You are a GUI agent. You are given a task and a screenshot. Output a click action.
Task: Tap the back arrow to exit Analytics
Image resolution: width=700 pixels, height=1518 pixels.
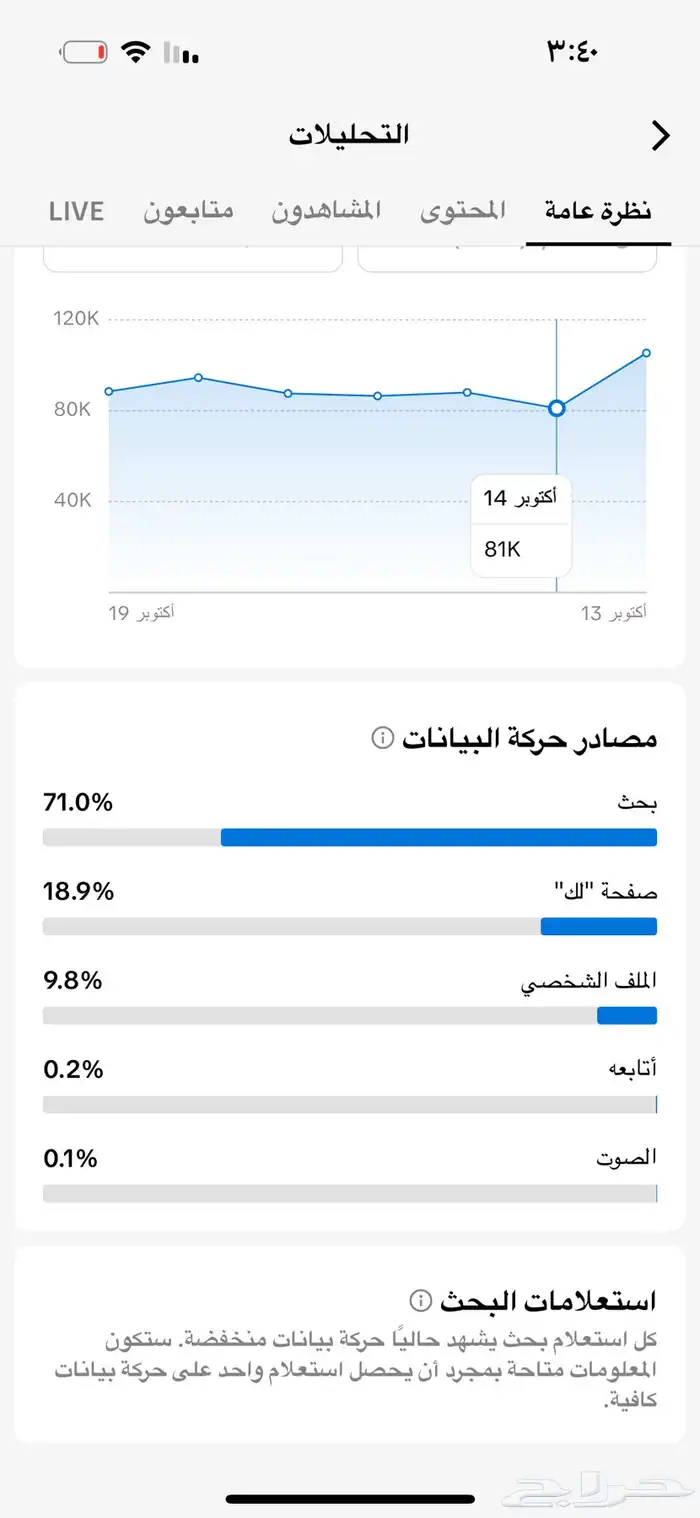pos(661,135)
